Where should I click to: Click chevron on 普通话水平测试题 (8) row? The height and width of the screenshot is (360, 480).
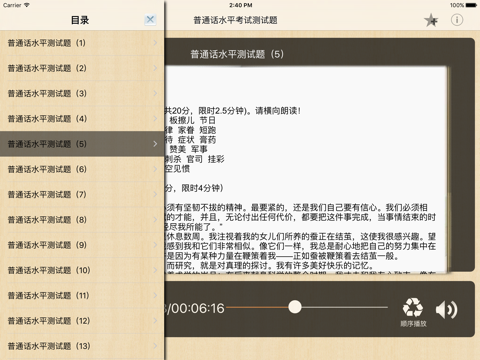[x=155, y=220]
